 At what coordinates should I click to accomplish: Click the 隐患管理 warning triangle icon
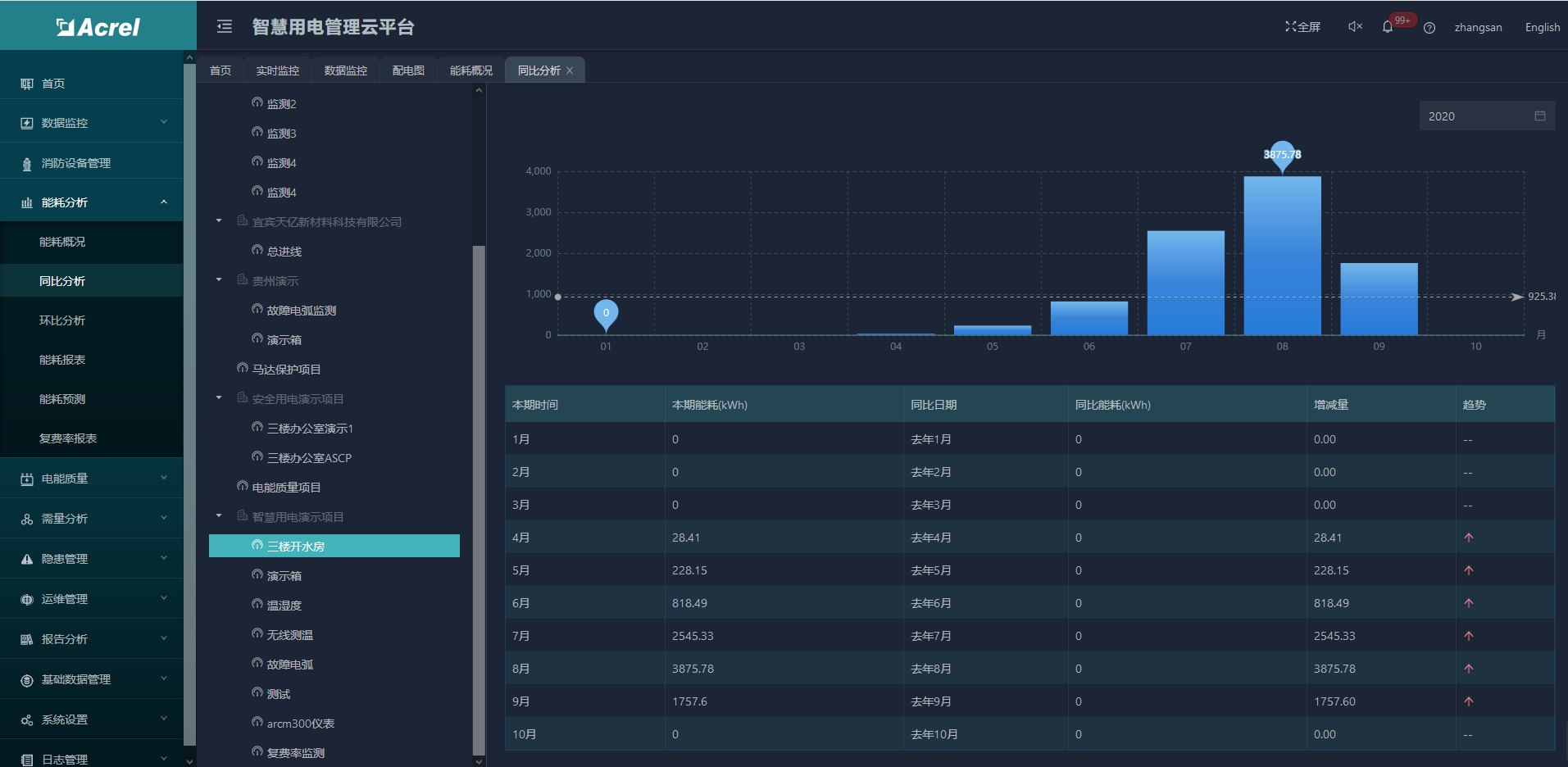click(27, 559)
